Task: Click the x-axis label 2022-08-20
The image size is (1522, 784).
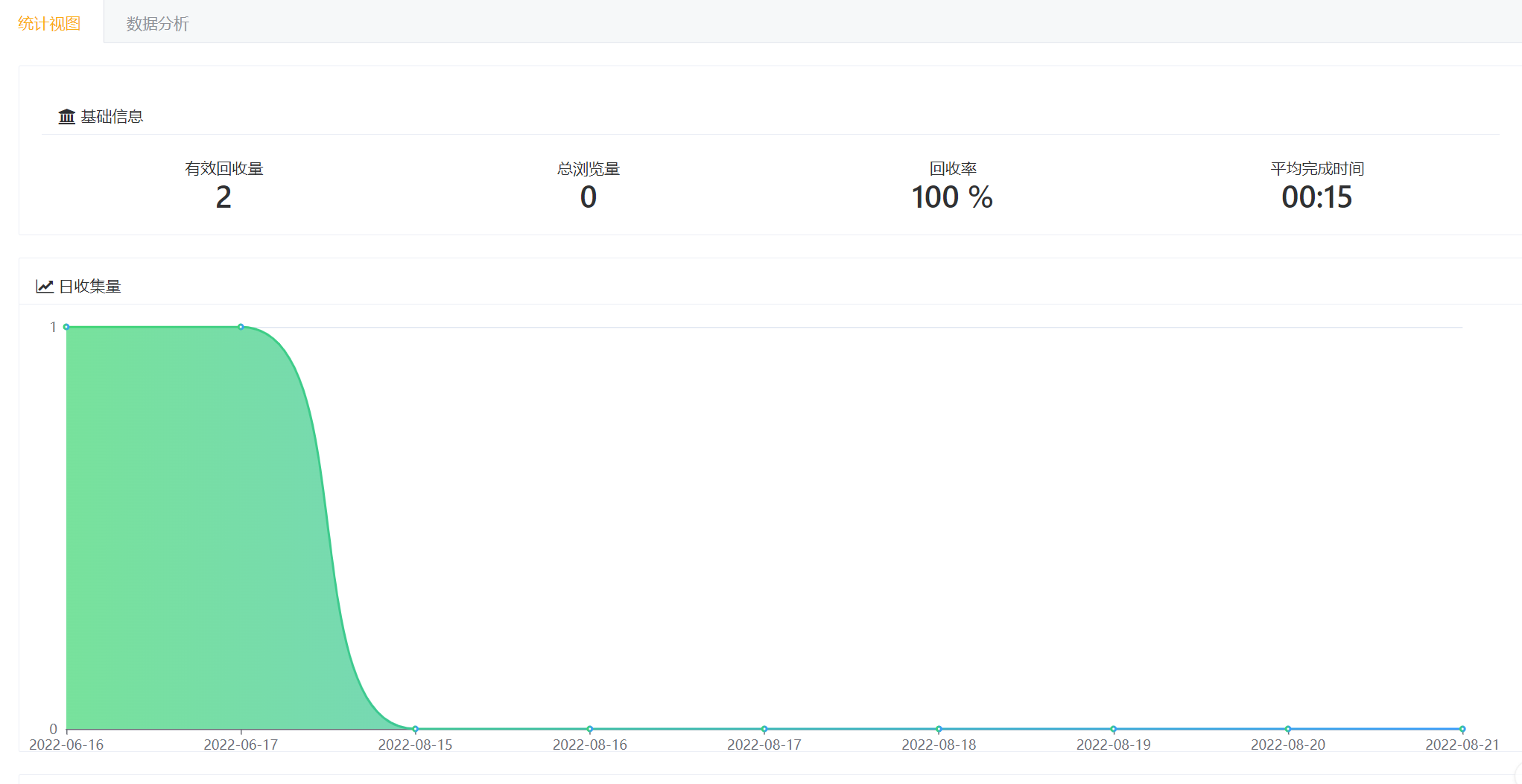Action: pos(1288,745)
